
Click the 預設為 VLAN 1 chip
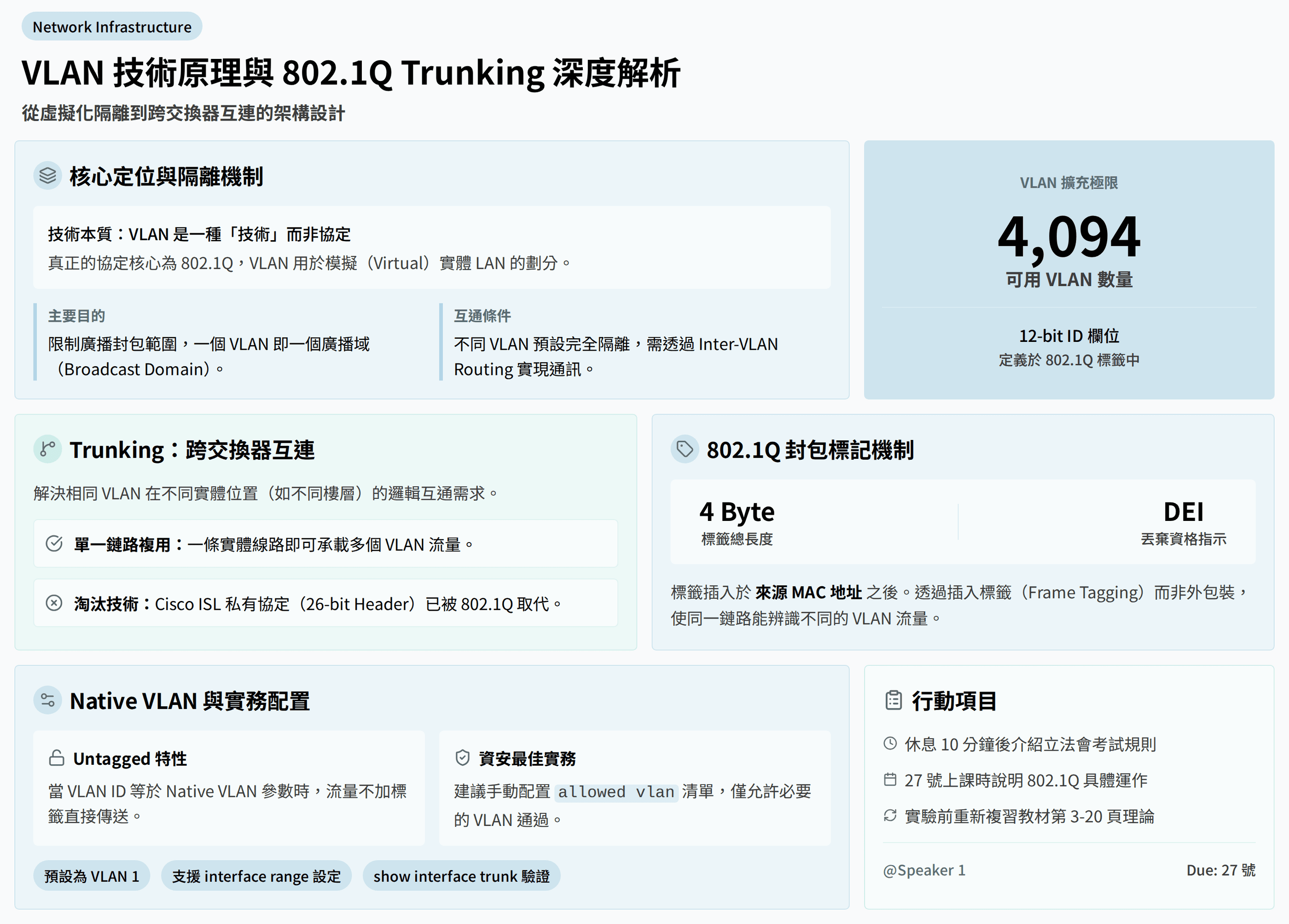(92, 876)
